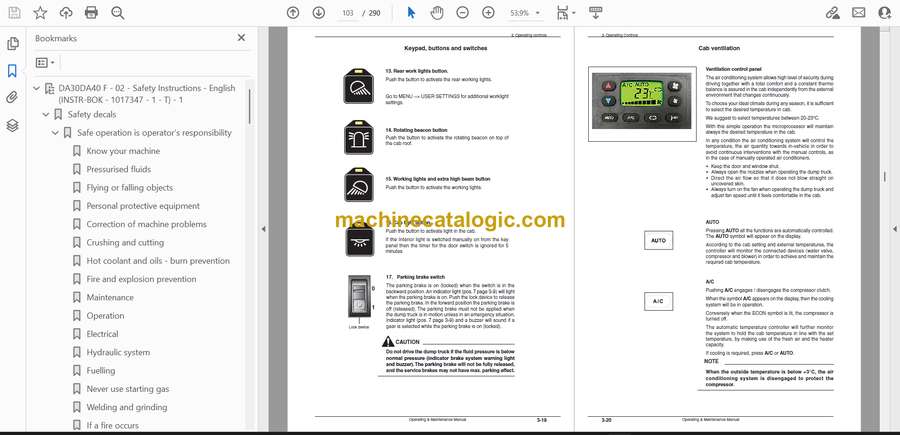Open the DA30DA40 F Safety Instructions bookmark
The width and height of the screenshot is (900, 435).
click(x=146, y=94)
